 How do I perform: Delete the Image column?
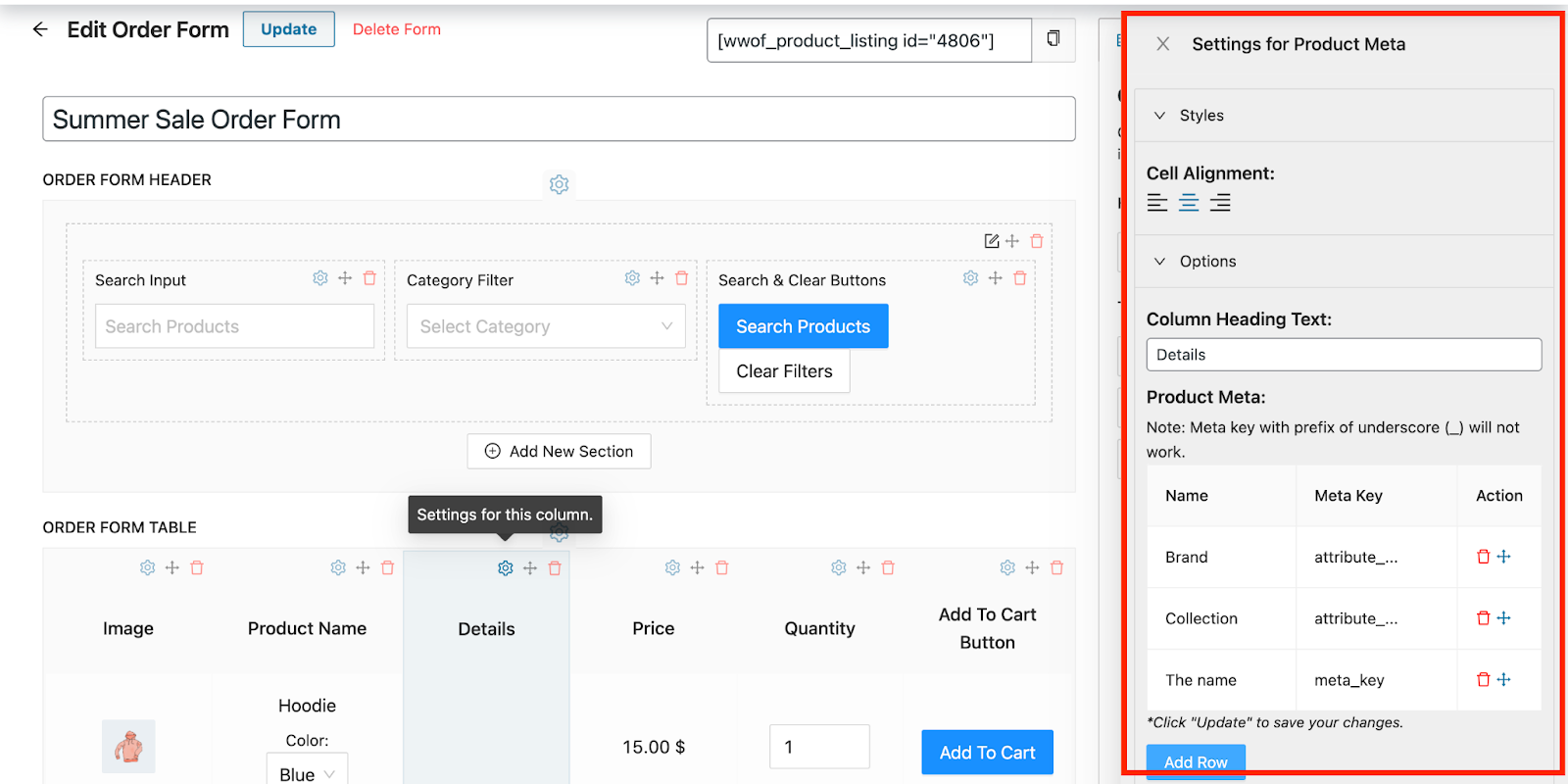point(197,567)
